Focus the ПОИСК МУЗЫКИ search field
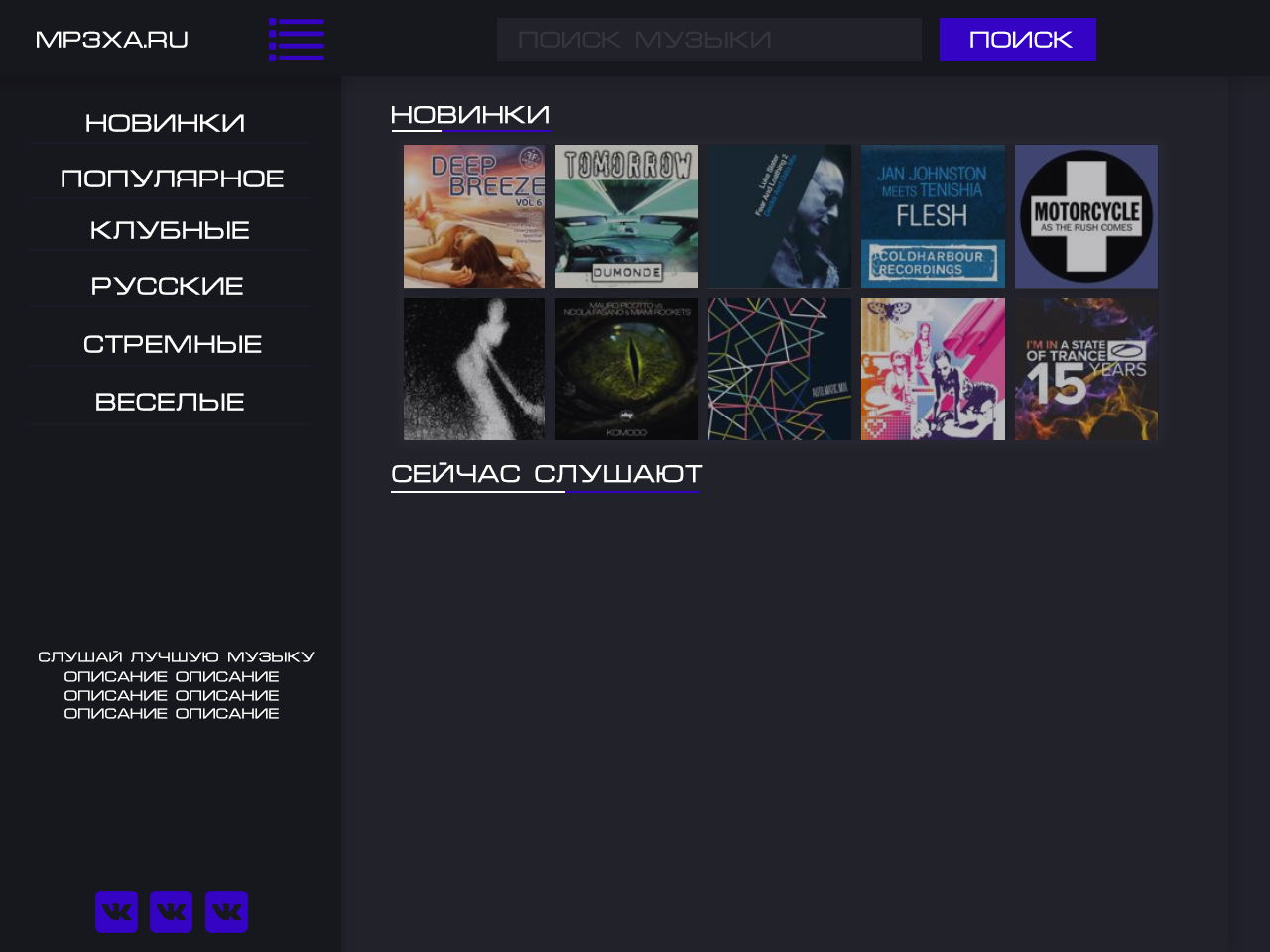Image resolution: width=1270 pixels, height=952 pixels. (708, 40)
